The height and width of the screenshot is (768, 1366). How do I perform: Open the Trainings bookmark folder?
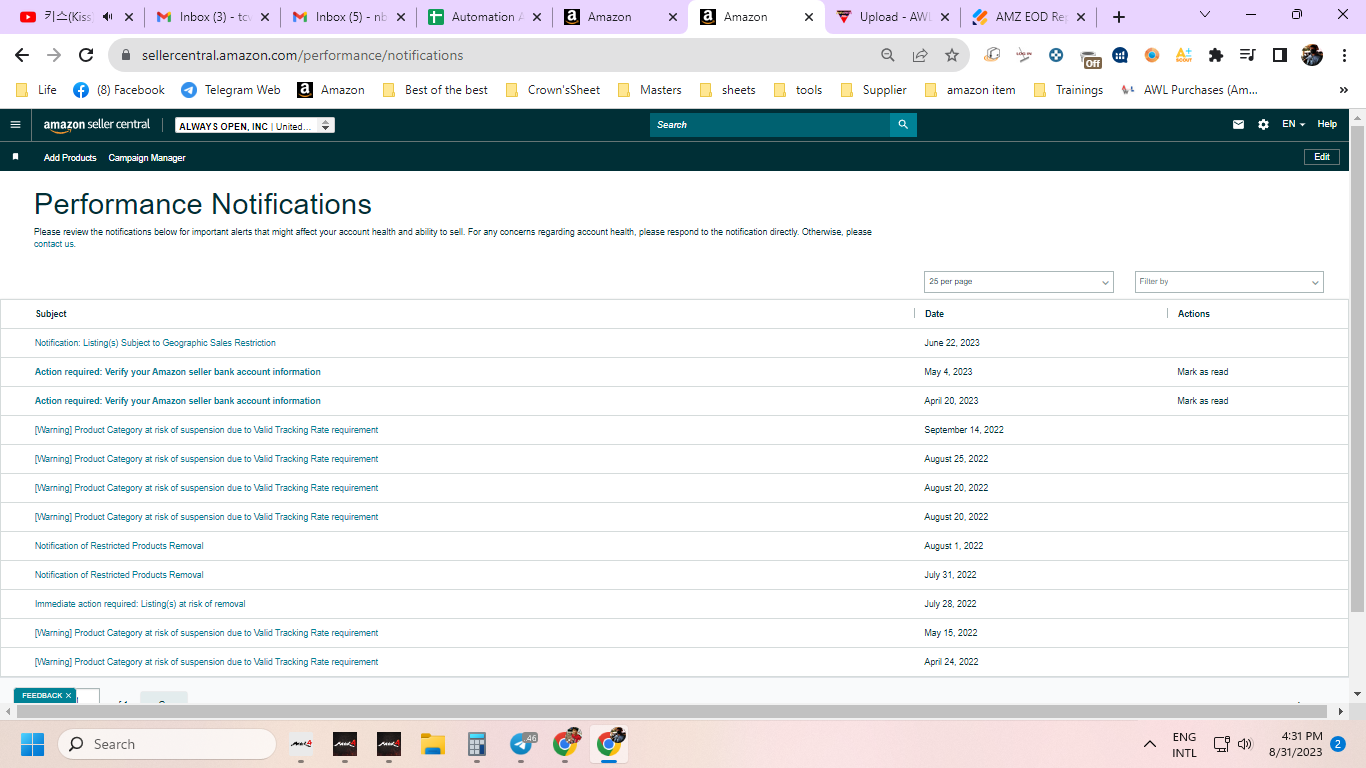(x=1068, y=90)
